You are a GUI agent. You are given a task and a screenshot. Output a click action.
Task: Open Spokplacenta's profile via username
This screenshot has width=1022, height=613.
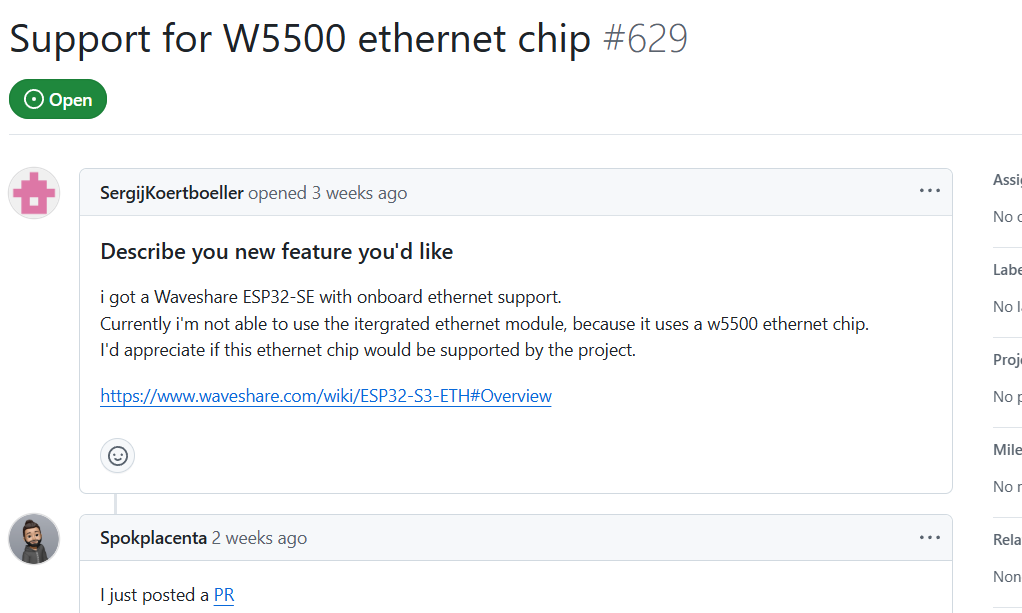pos(153,538)
